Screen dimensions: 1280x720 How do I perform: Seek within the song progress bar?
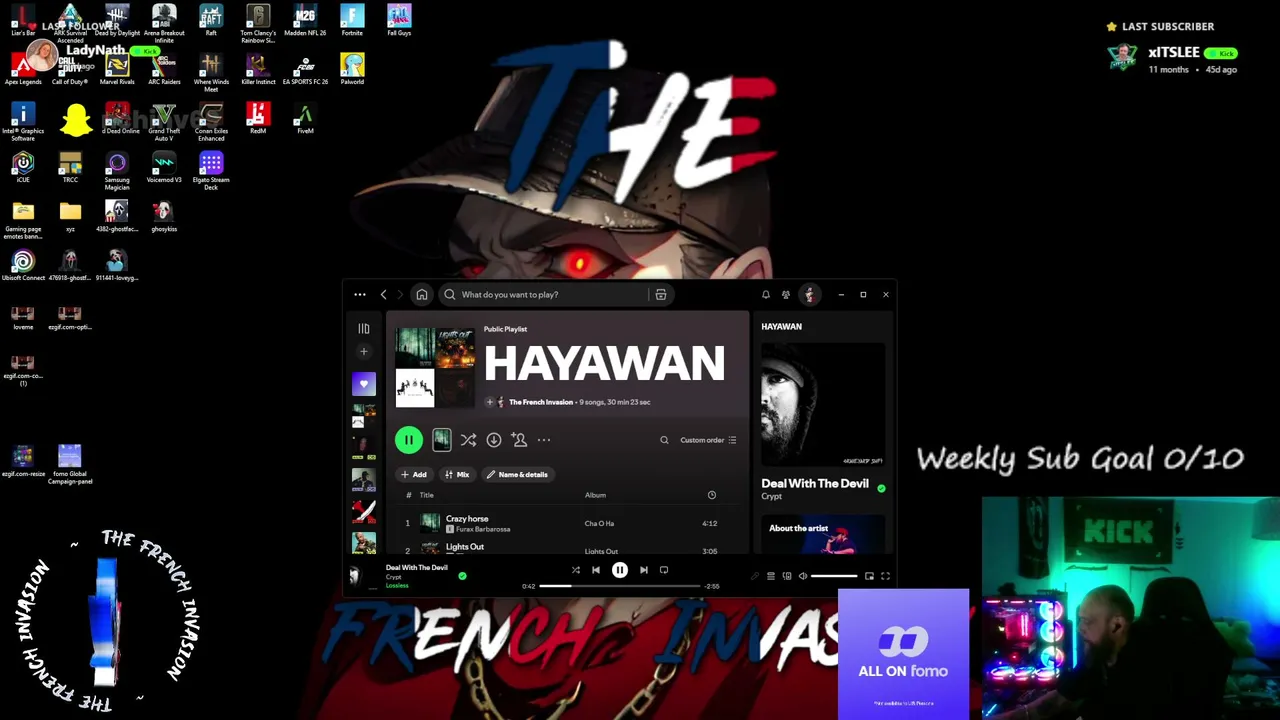tap(620, 586)
